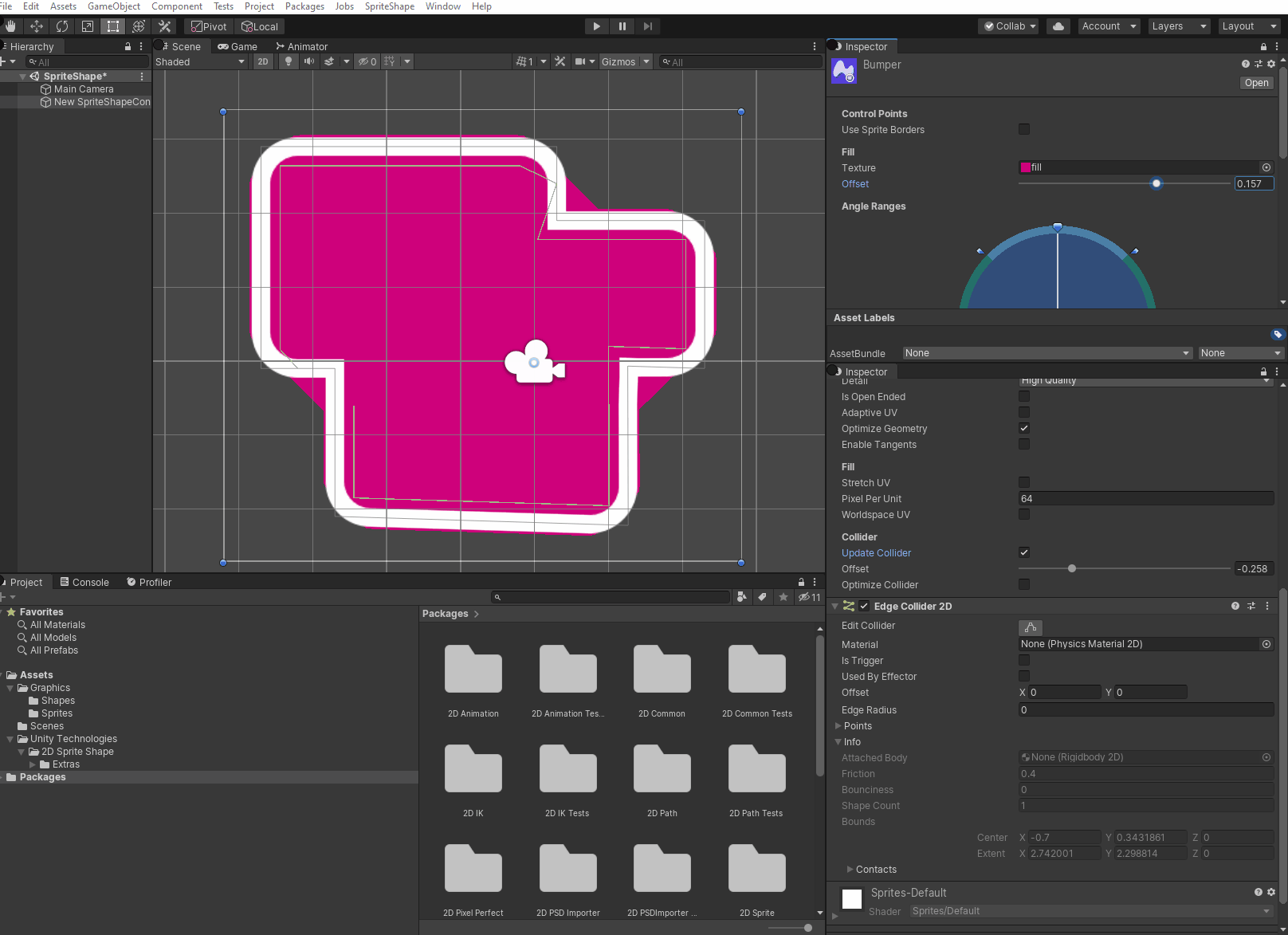Switch to the Profiler tab
Screen dimensions: 1288x935
coord(149,582)
